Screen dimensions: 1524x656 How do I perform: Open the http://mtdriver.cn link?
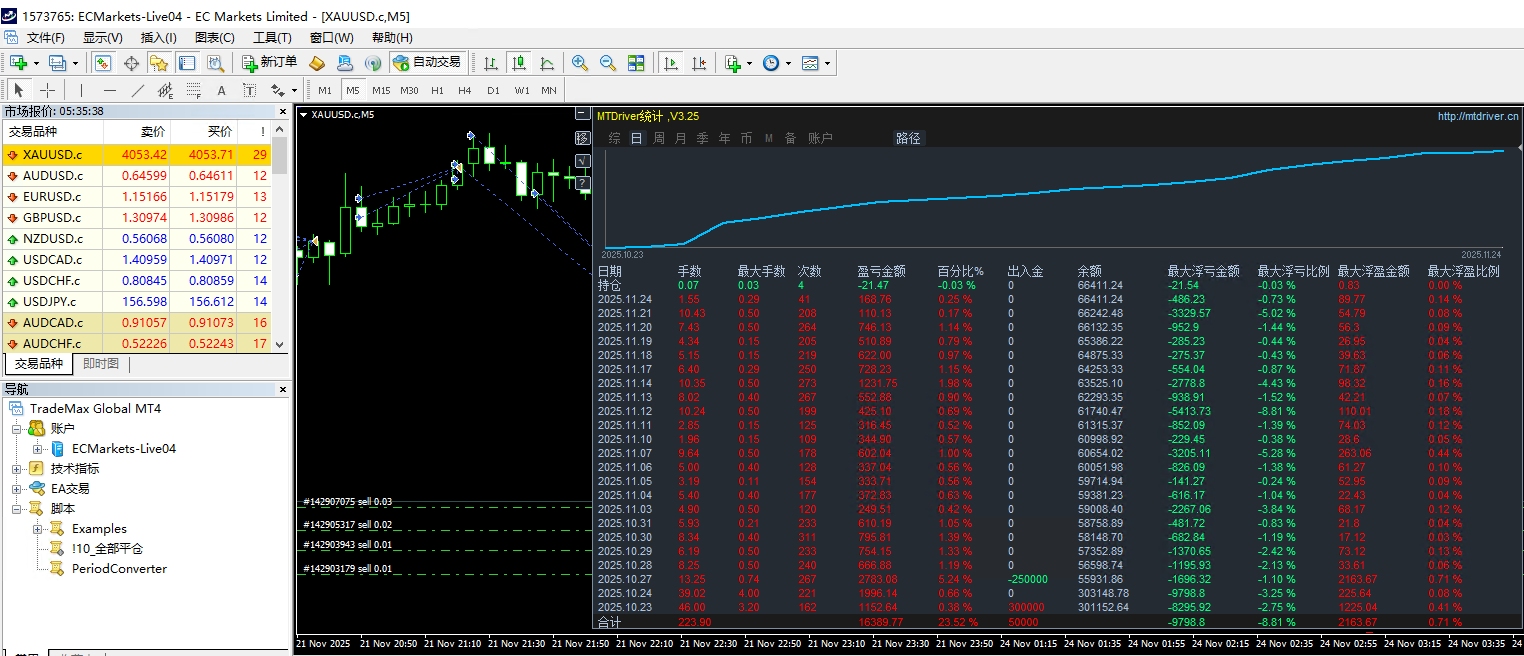coord(1477,116)
